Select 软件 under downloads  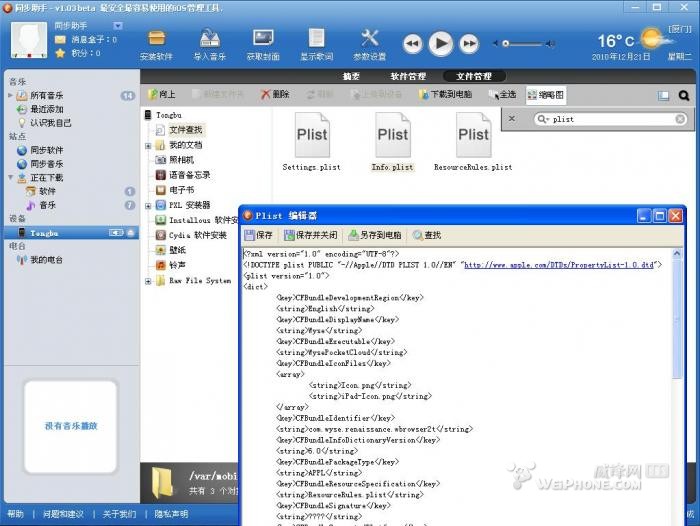(x=47, y=191)
